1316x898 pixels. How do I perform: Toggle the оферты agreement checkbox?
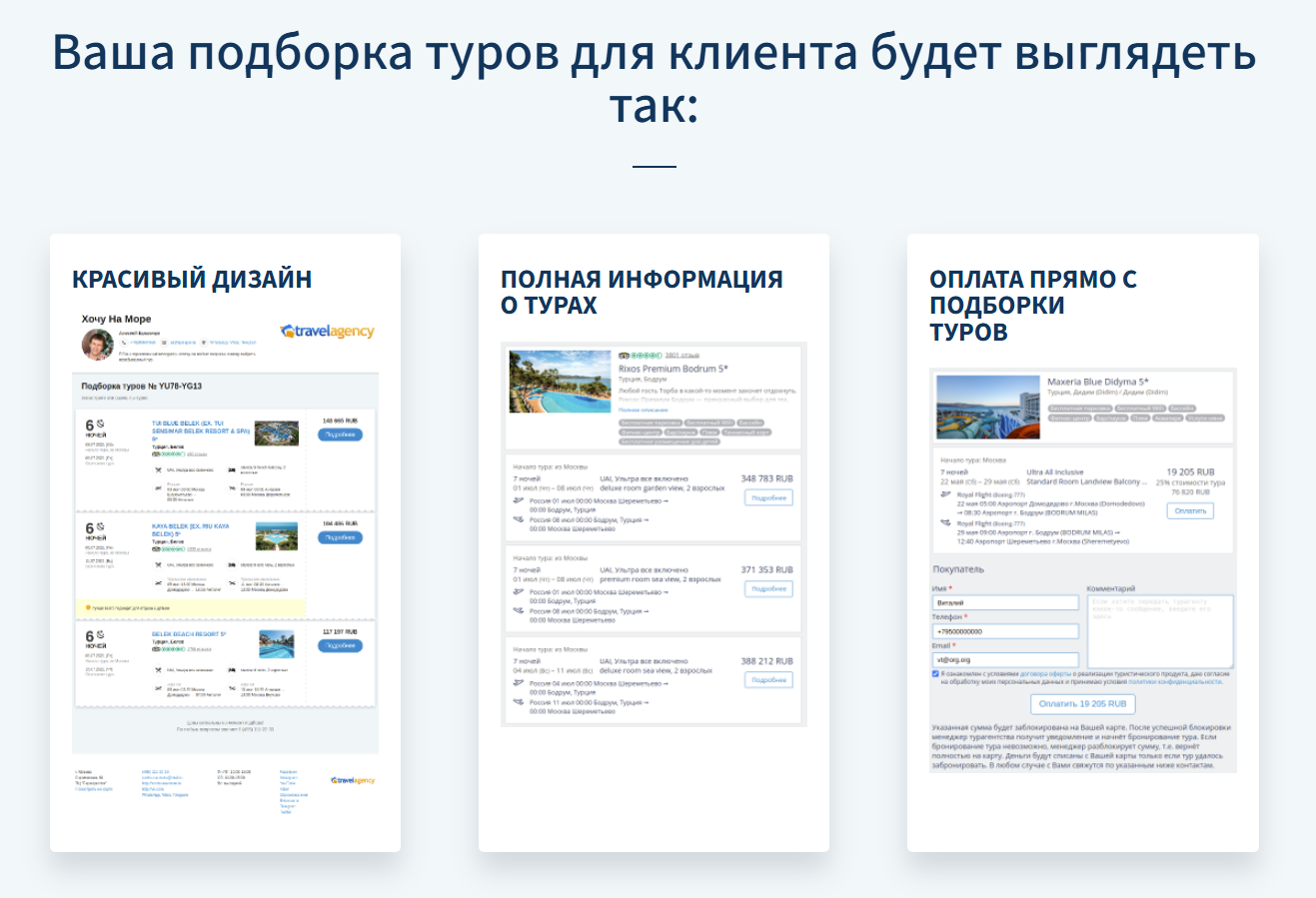935,674
